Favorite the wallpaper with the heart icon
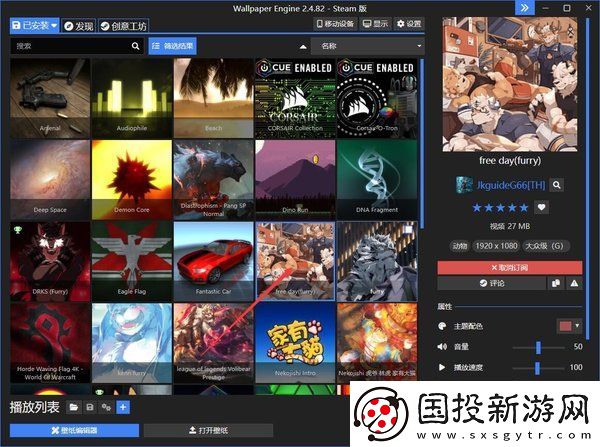 pos(541,207)
